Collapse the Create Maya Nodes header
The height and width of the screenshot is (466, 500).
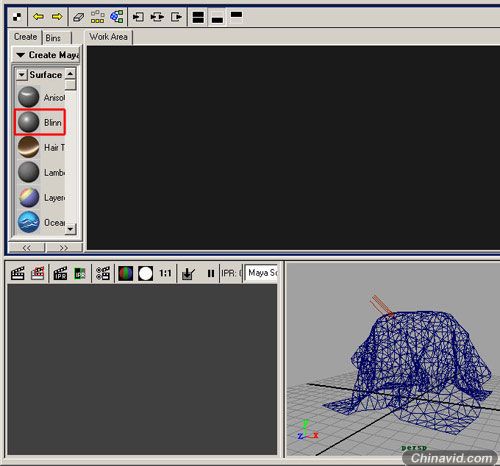pos(21,55)
